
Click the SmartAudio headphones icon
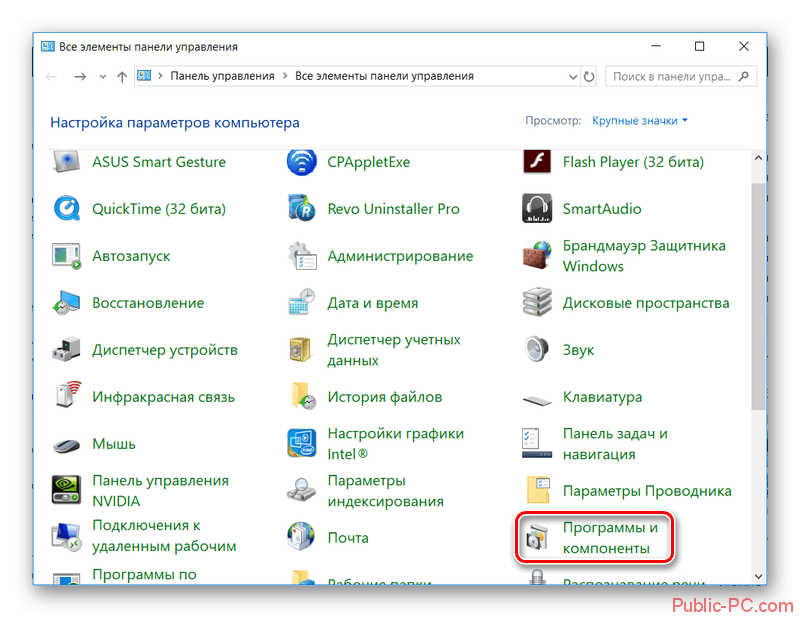537,209
